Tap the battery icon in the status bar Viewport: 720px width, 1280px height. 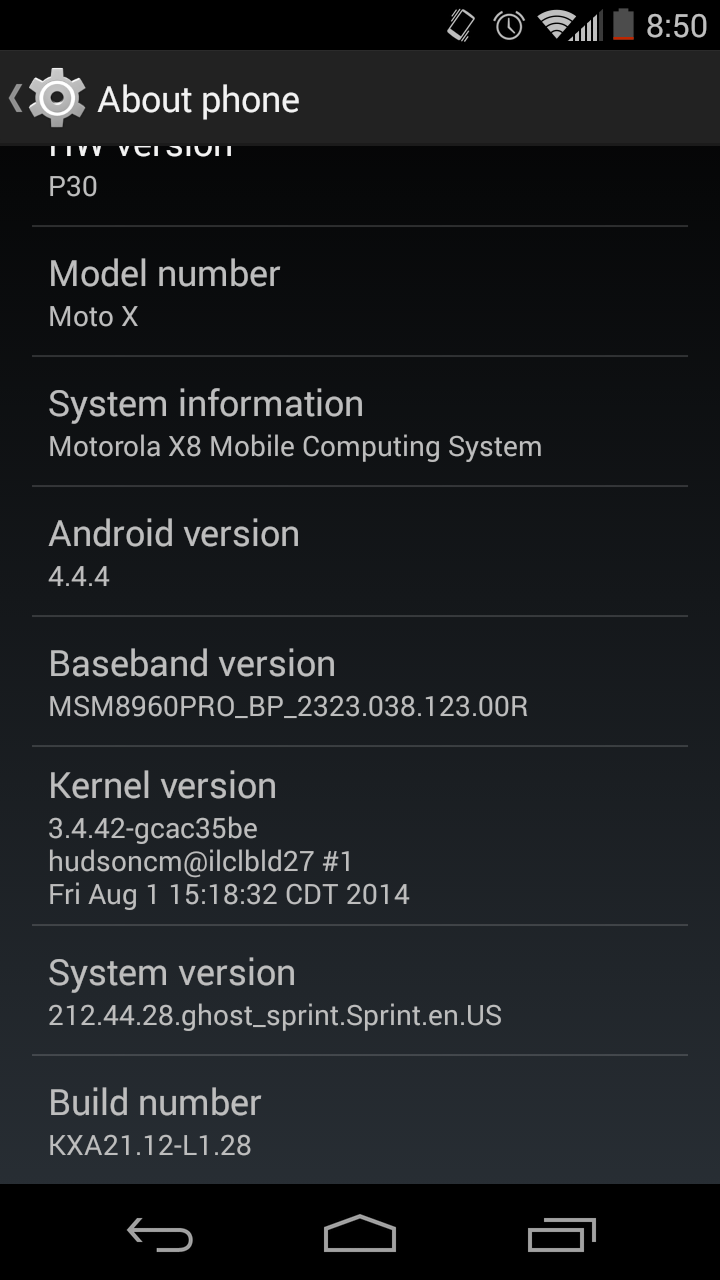pyautogui.click(x=623, y=25)
